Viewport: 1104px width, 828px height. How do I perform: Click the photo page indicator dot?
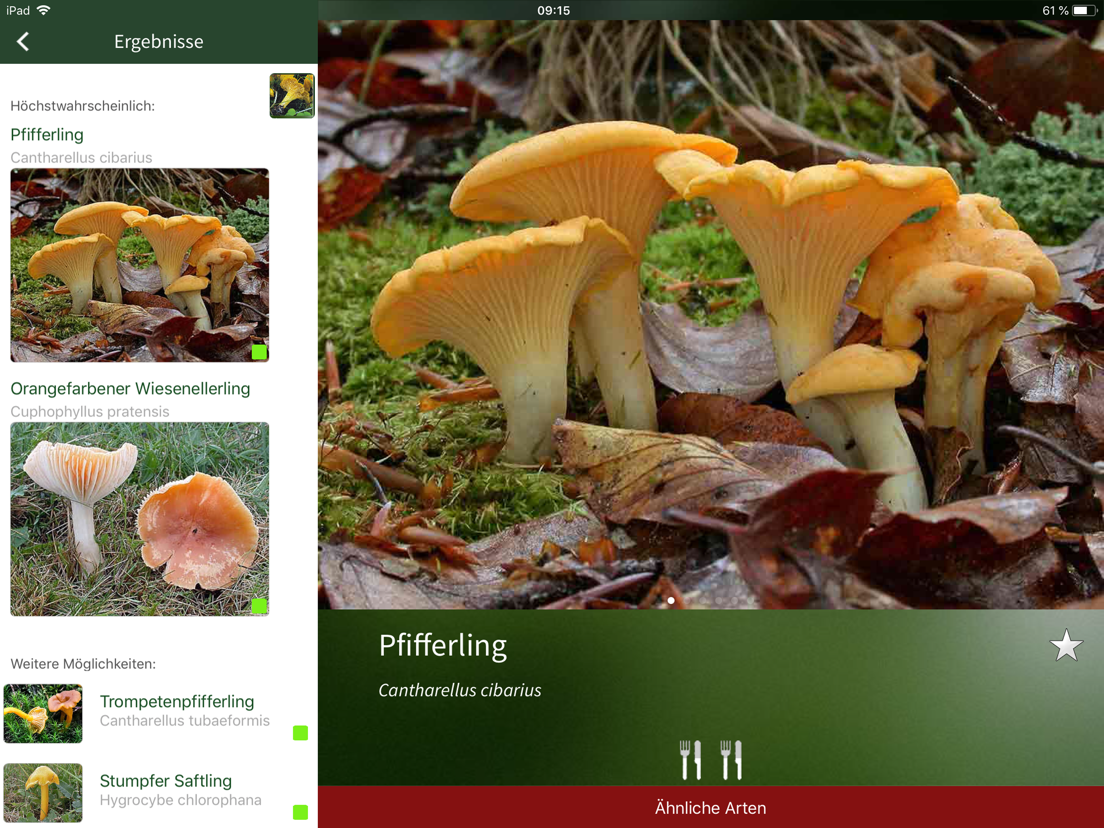[671, 601]
